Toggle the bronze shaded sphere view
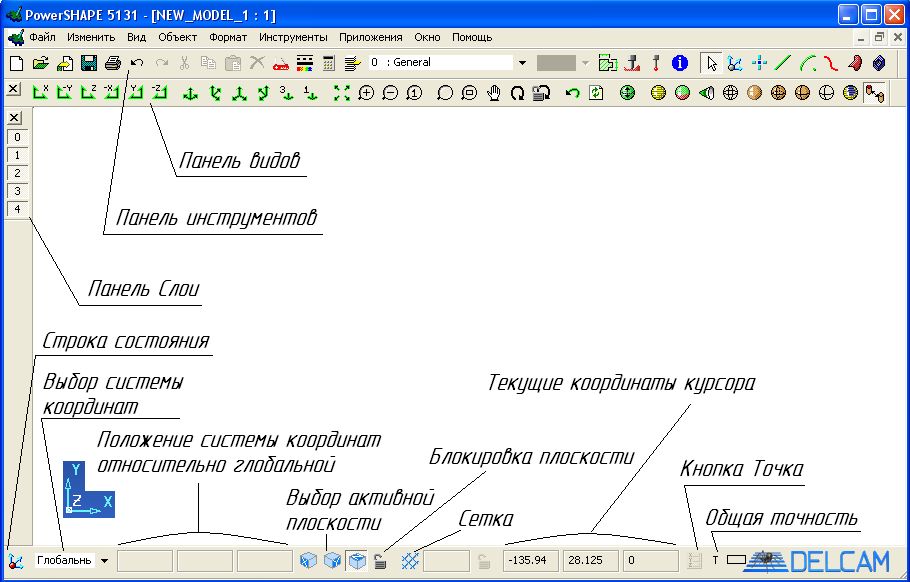Image resolution: width=910 pixels, height=582 pixels. (754, 93)
